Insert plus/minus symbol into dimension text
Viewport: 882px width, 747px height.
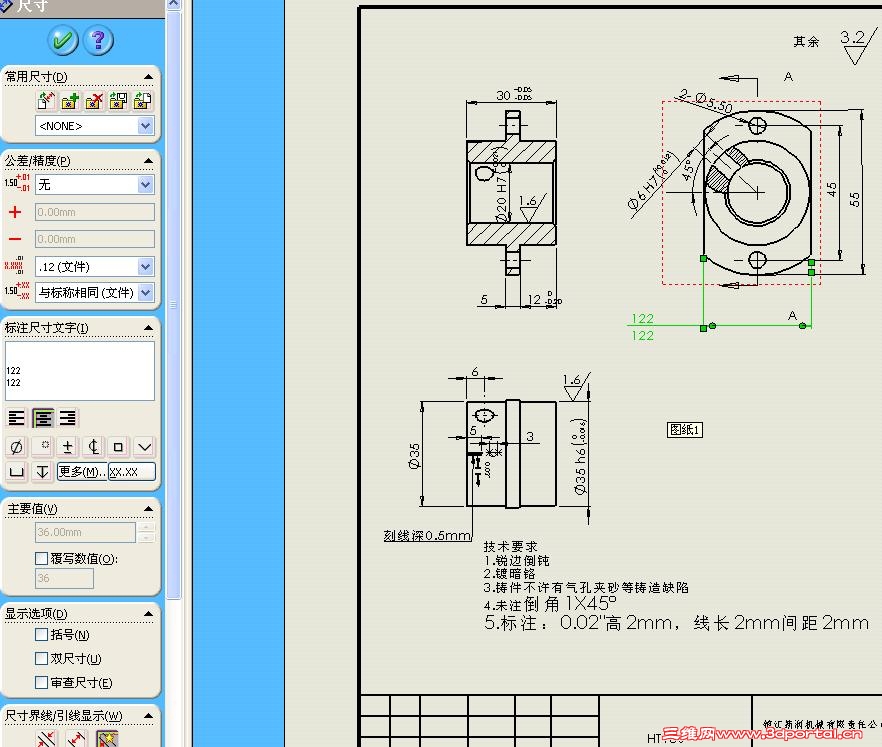[x=68, y=447]
